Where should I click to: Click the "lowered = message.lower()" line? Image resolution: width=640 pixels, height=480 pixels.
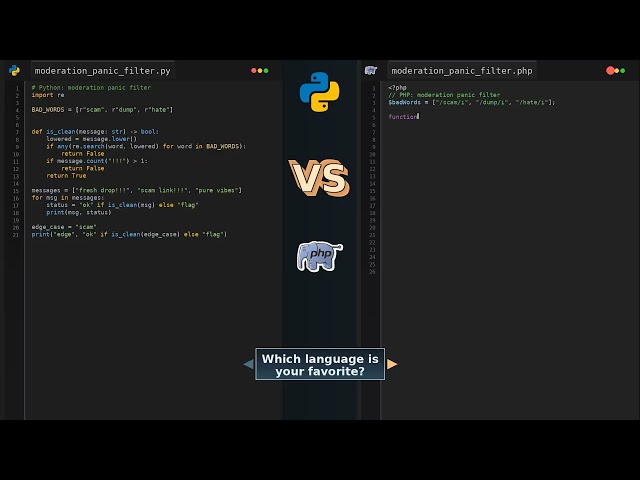coord(91,139)
